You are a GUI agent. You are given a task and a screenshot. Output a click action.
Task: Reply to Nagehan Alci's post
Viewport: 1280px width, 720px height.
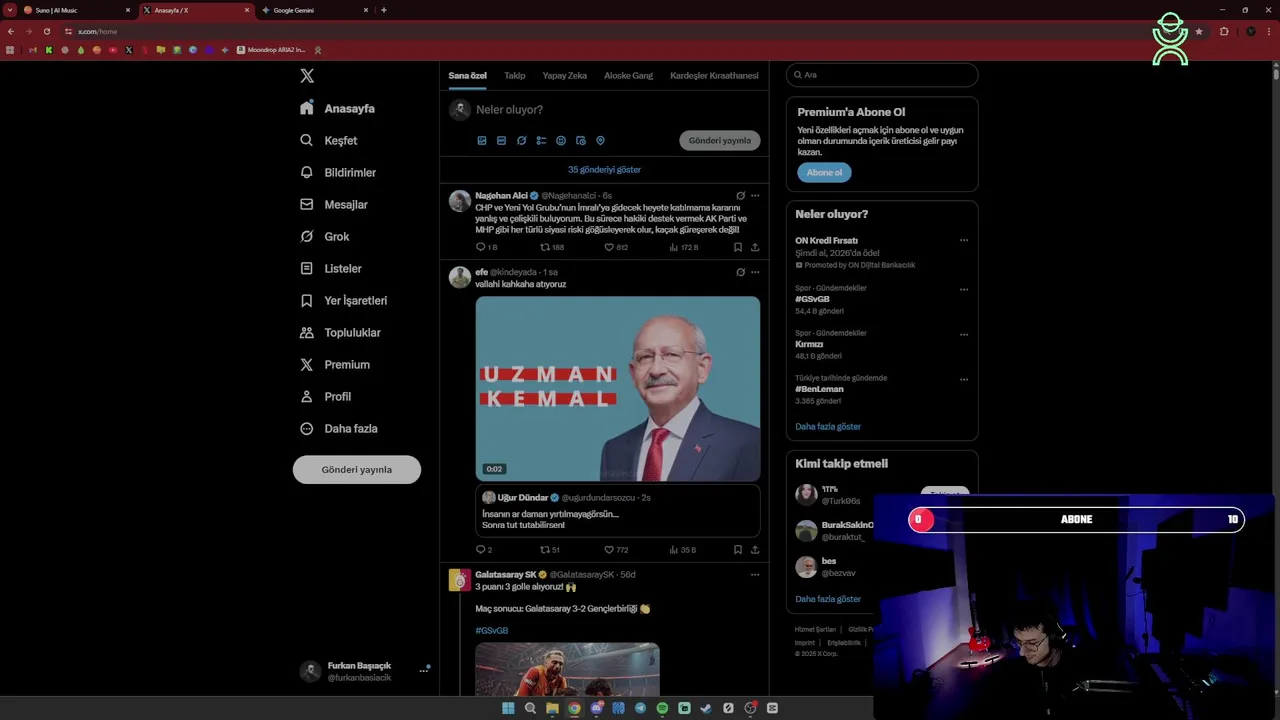486,247
